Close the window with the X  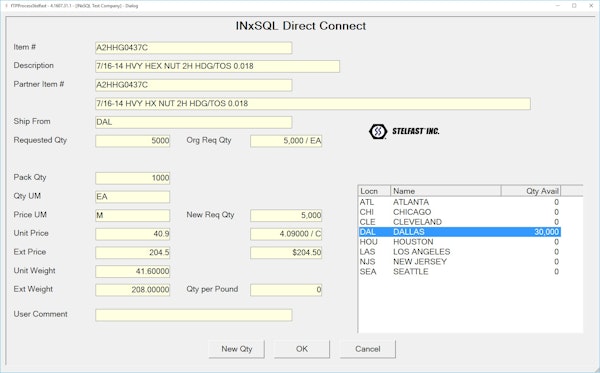pos(591,6)
